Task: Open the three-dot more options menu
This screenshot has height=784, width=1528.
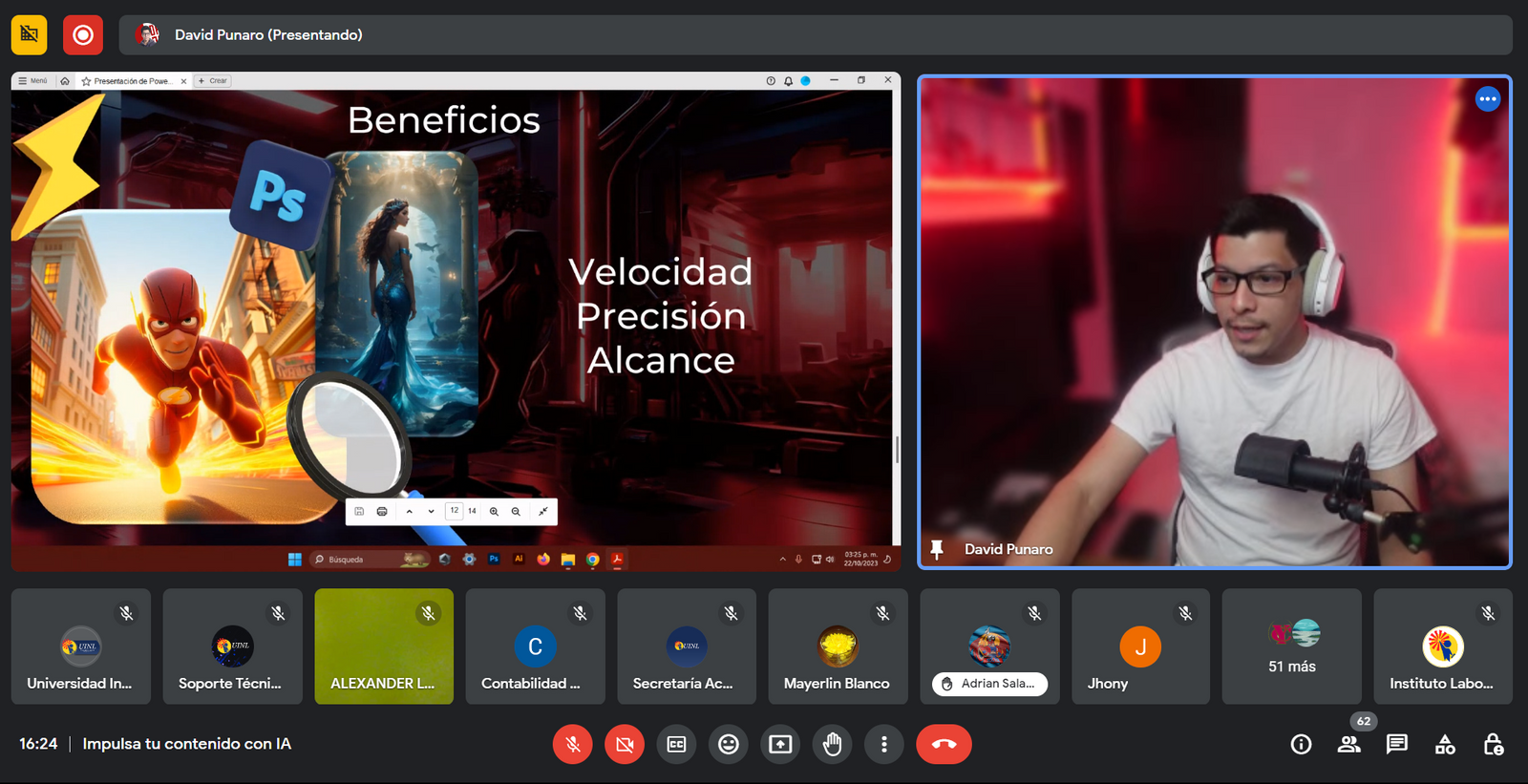Action: tap(884, 744)
